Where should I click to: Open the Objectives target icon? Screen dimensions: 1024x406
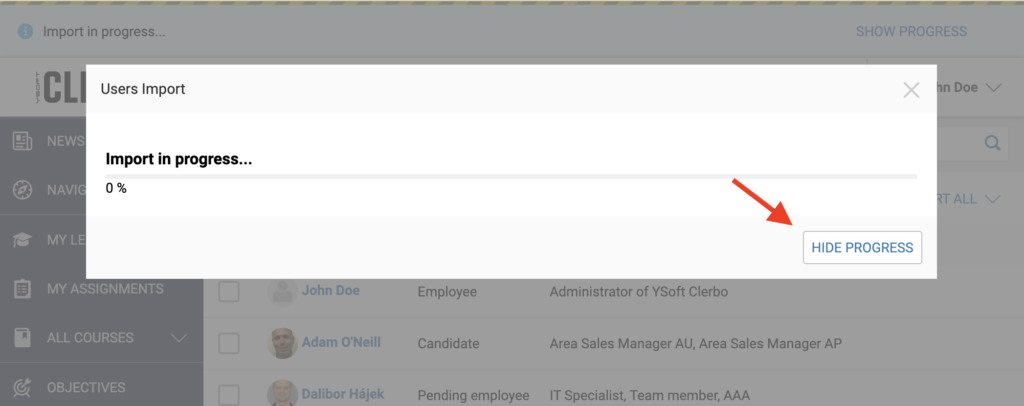(x=23, y=387)
